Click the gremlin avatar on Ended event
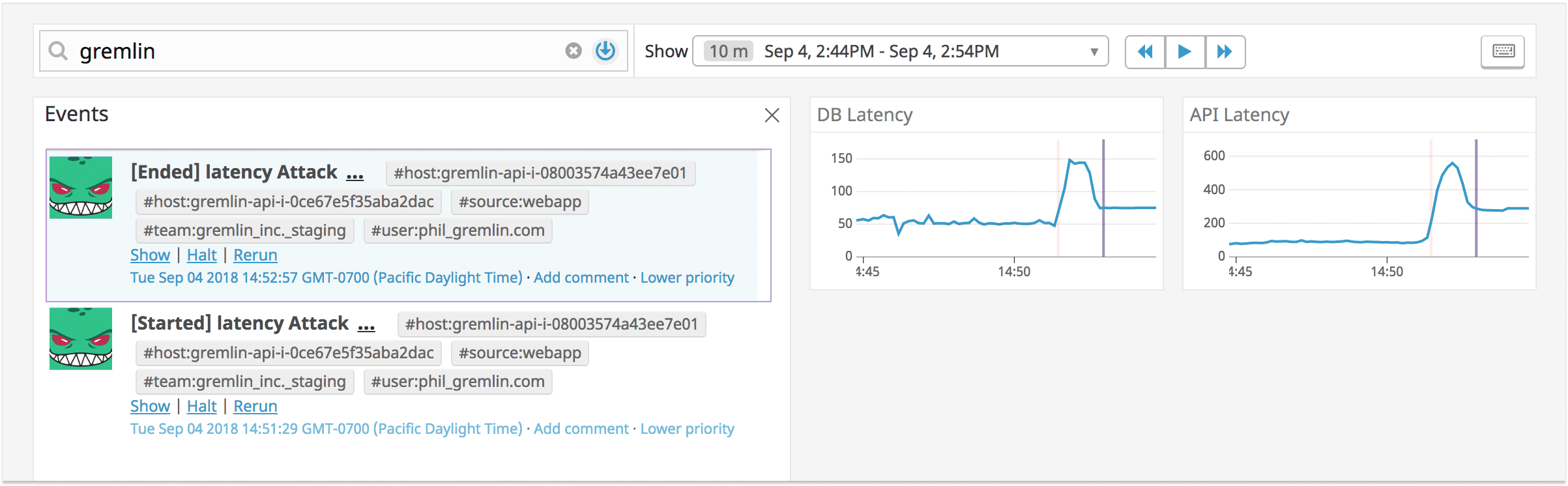 (81, 188)
